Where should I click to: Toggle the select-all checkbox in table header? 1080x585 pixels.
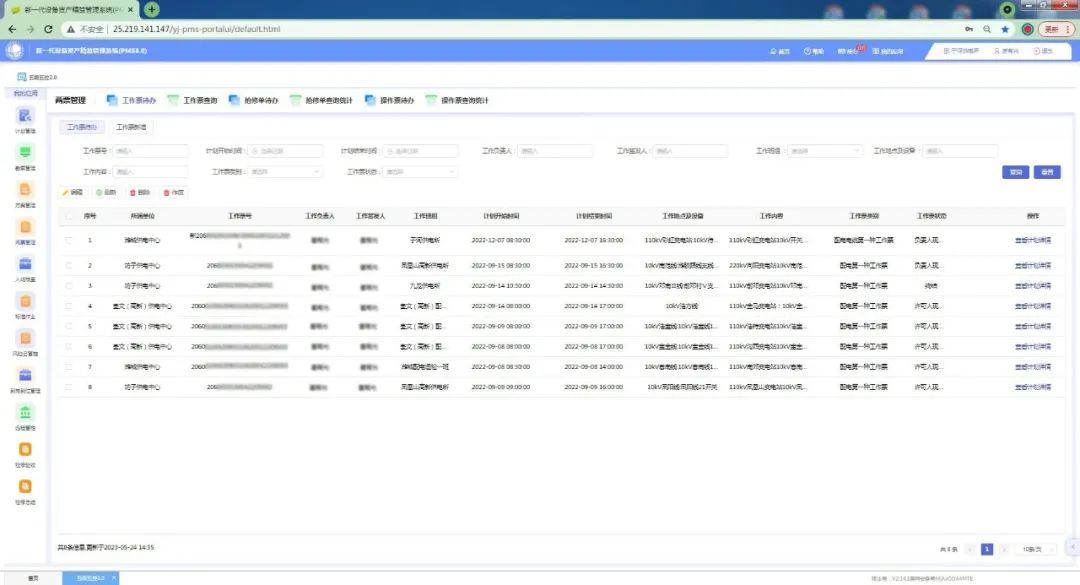[68, 215]
